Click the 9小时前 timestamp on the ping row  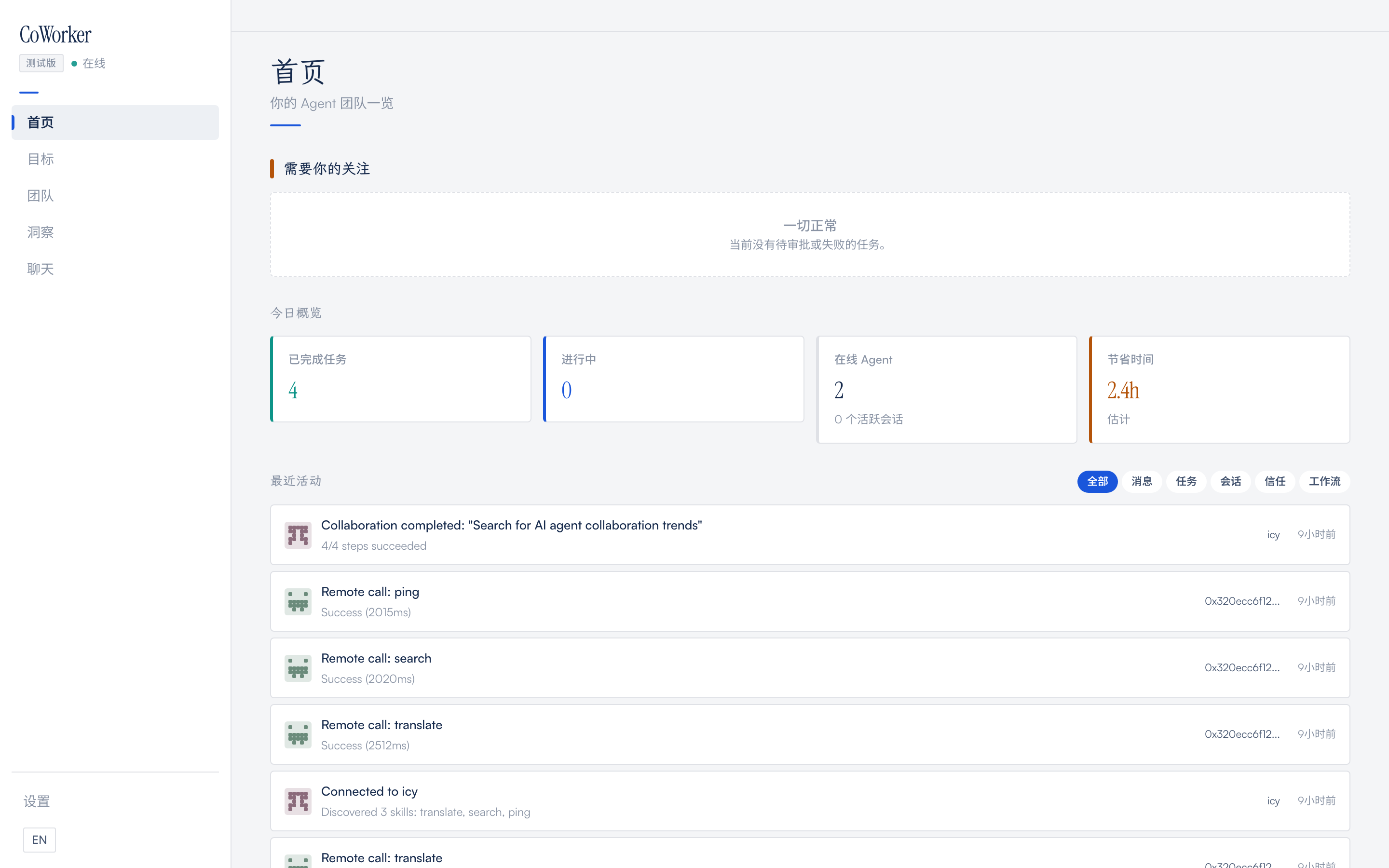click(x=1317, y=601)
